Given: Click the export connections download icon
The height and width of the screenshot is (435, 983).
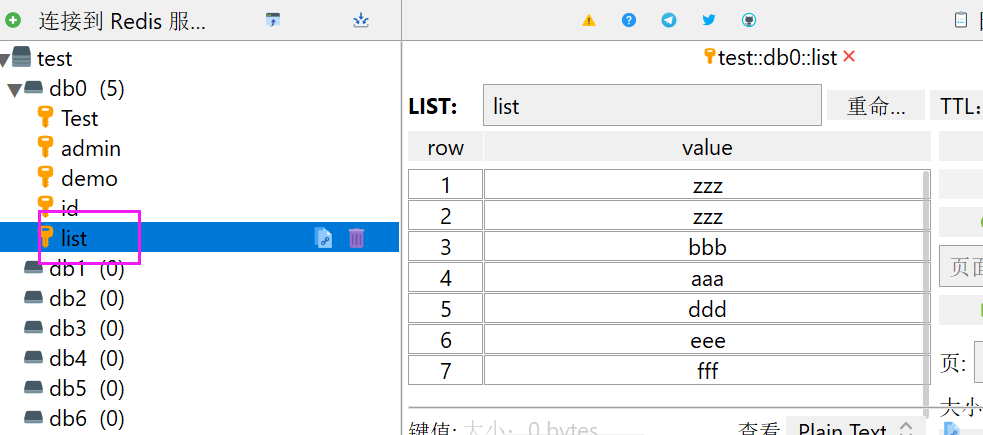Looking at the screenshot, I should (x=361, y=20).
